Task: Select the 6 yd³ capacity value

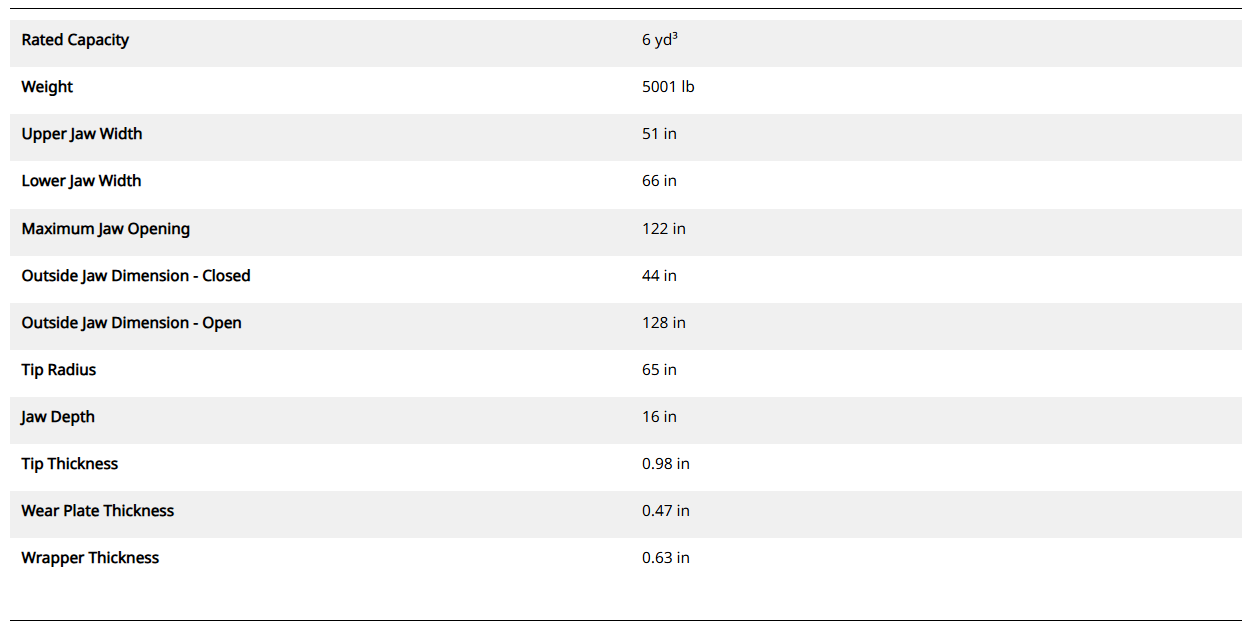Action: 660,40
